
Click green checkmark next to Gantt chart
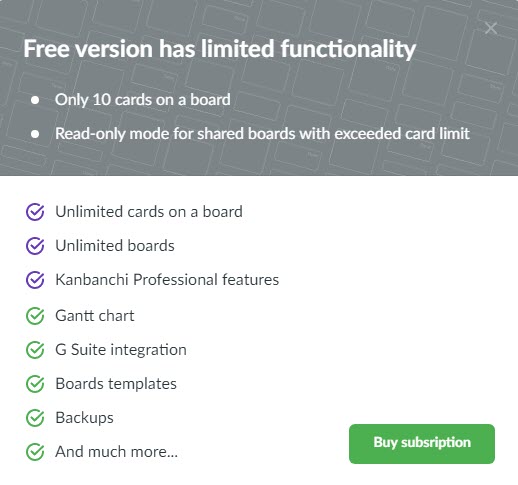tap(35, 316)
